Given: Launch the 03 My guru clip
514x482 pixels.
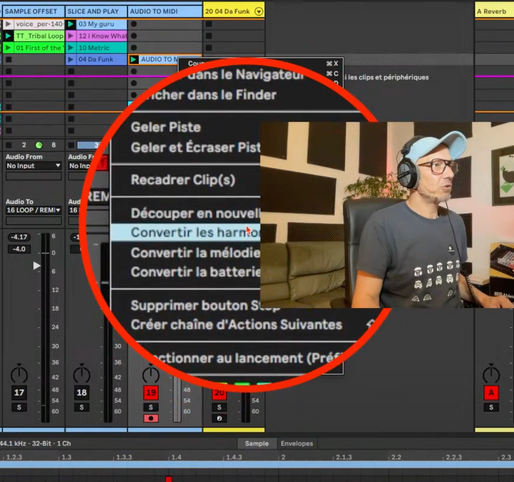Looking at the screenshot, I should coord(71,24).
